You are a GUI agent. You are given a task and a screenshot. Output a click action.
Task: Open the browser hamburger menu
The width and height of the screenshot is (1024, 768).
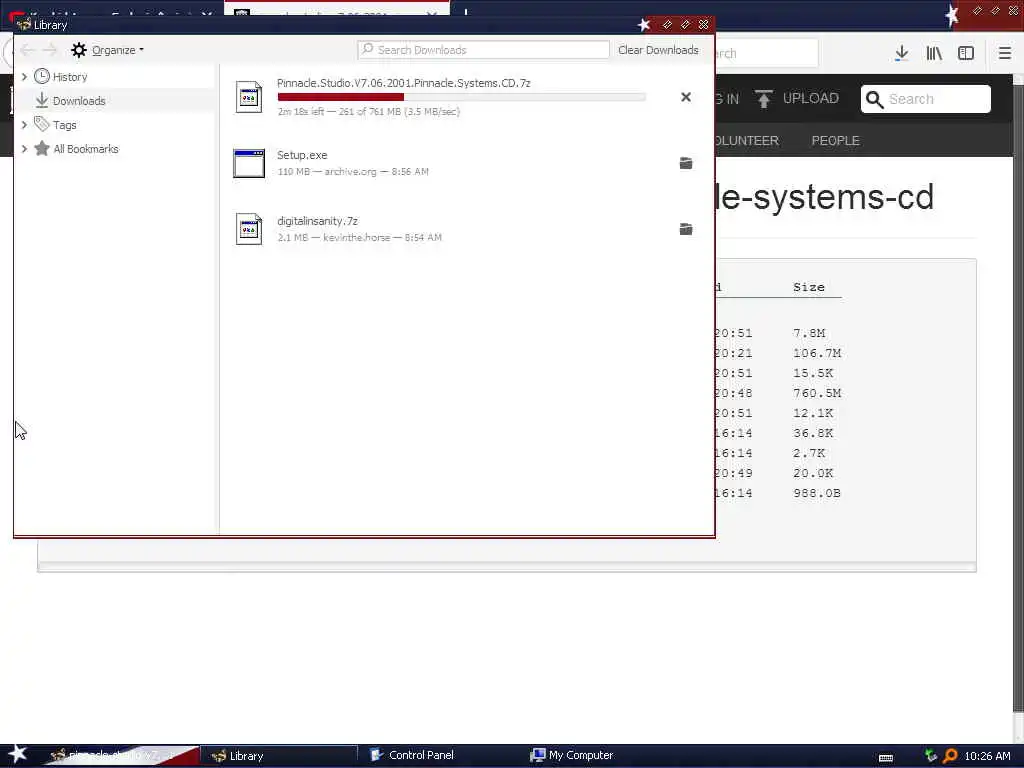[1005, 54]
